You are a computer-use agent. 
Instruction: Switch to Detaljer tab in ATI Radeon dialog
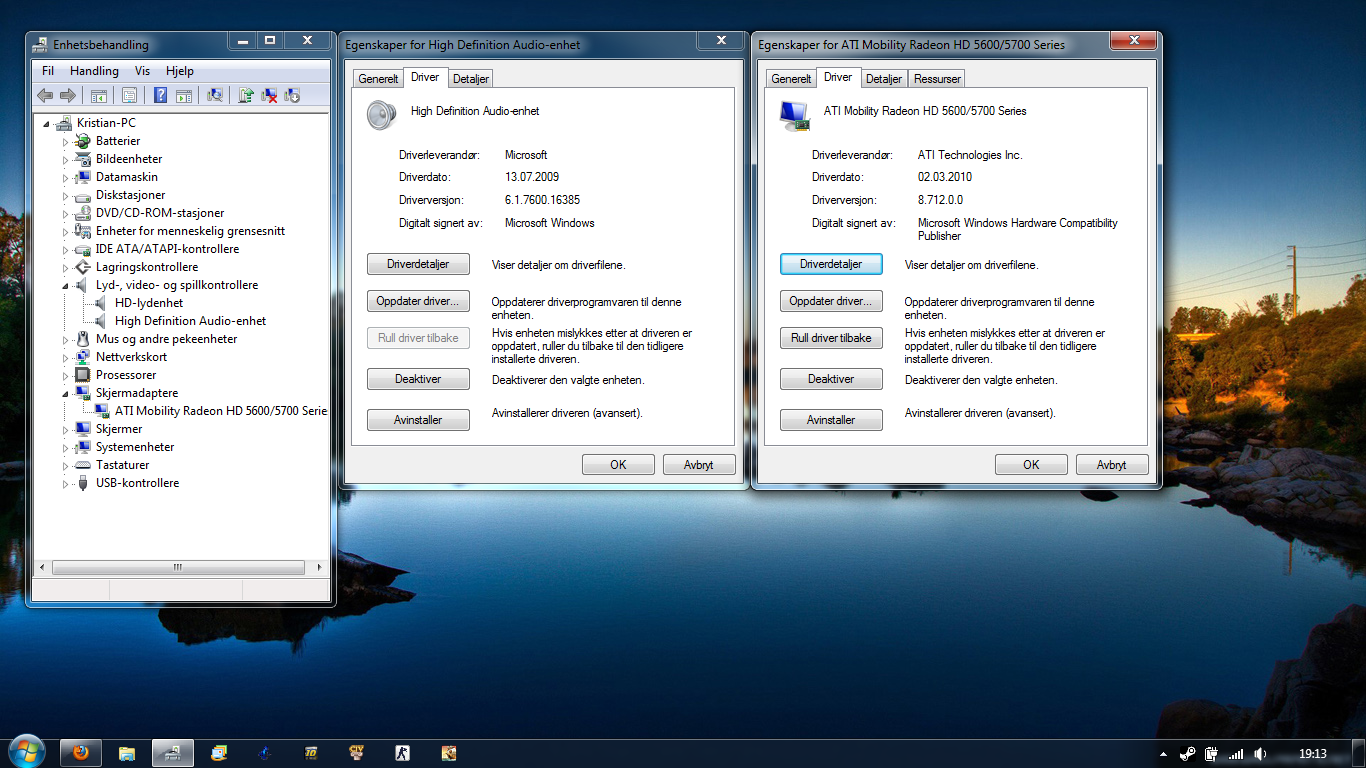884,78
